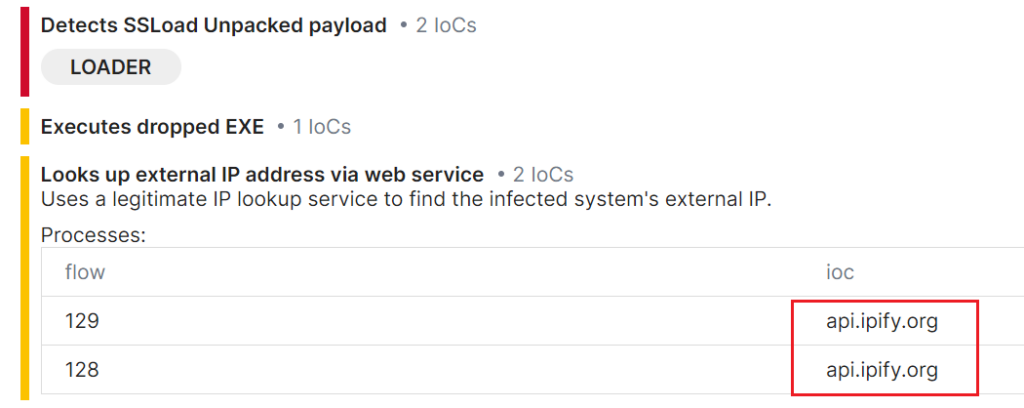Click the flow column header
The image size is (1024, 408).
(85, 272)
